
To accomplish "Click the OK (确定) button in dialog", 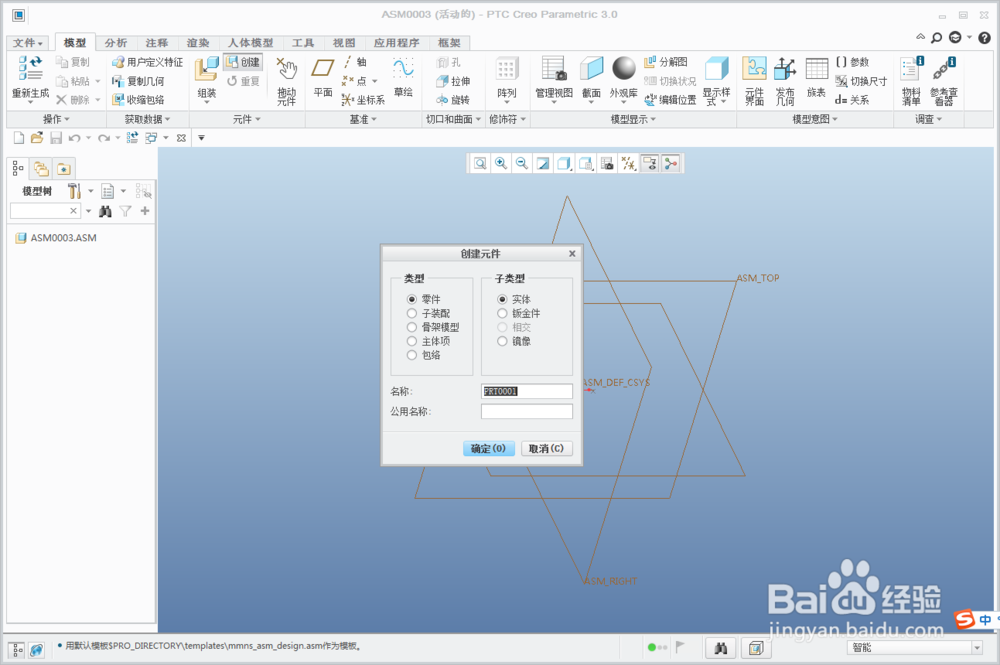I will 488,448.
